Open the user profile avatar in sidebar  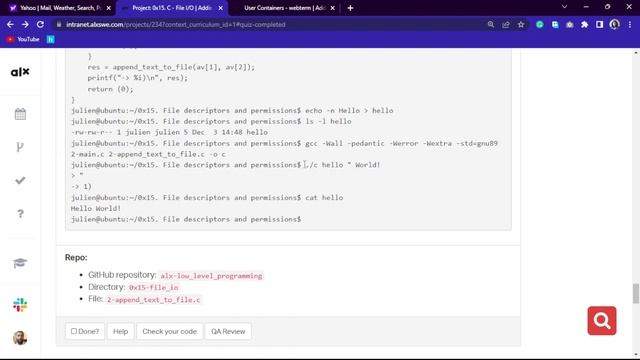tap(20, 338)
